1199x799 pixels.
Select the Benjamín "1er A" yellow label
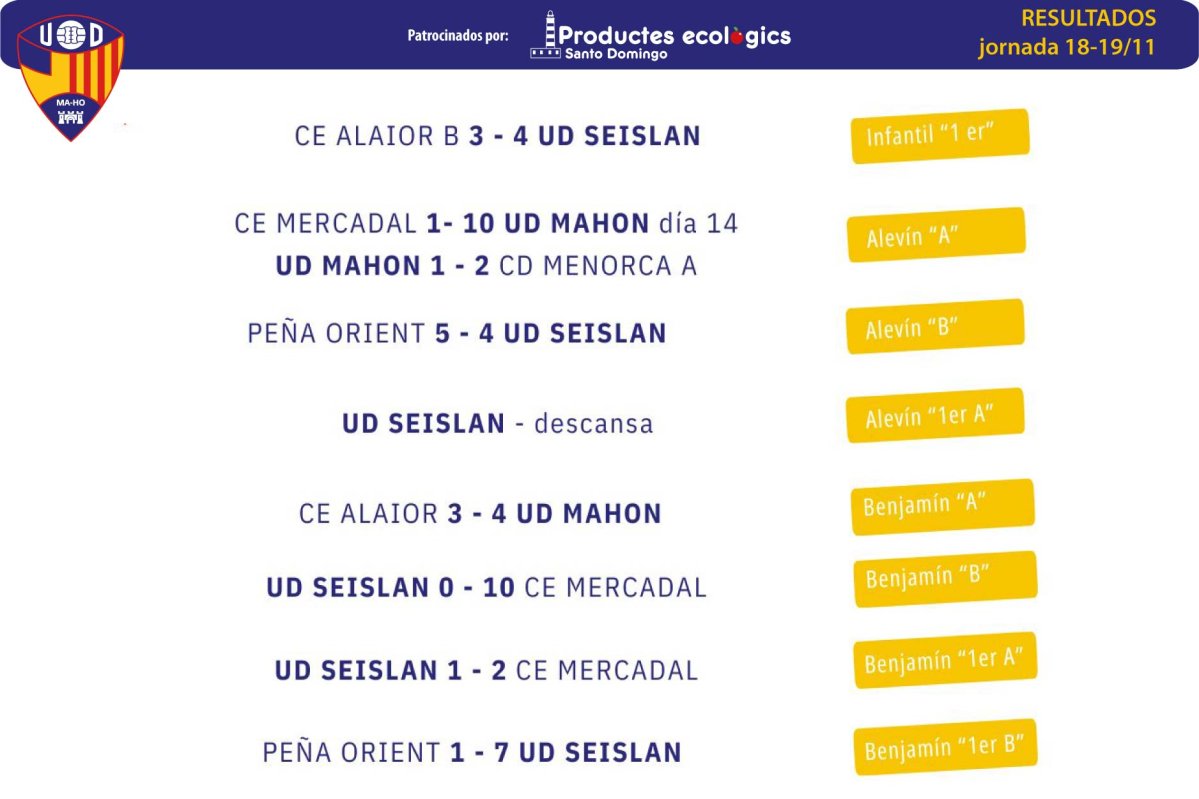946,660
